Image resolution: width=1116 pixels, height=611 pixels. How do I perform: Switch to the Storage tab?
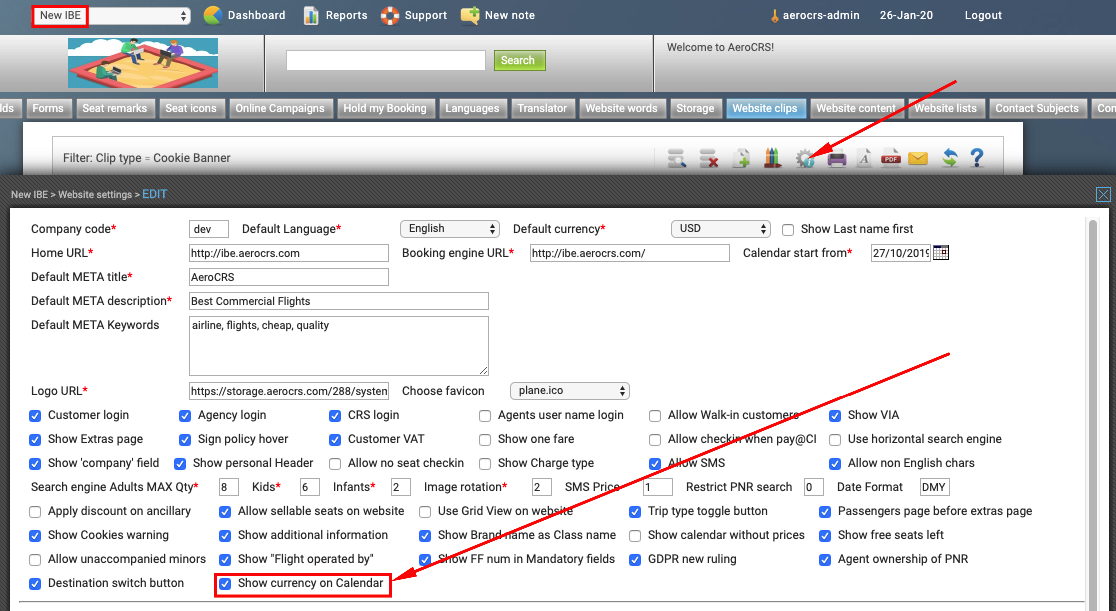695,108
